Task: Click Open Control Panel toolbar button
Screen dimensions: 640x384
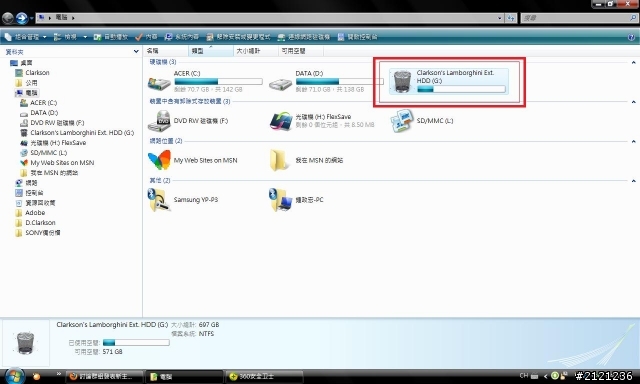Action: click(x=358, y=37)
